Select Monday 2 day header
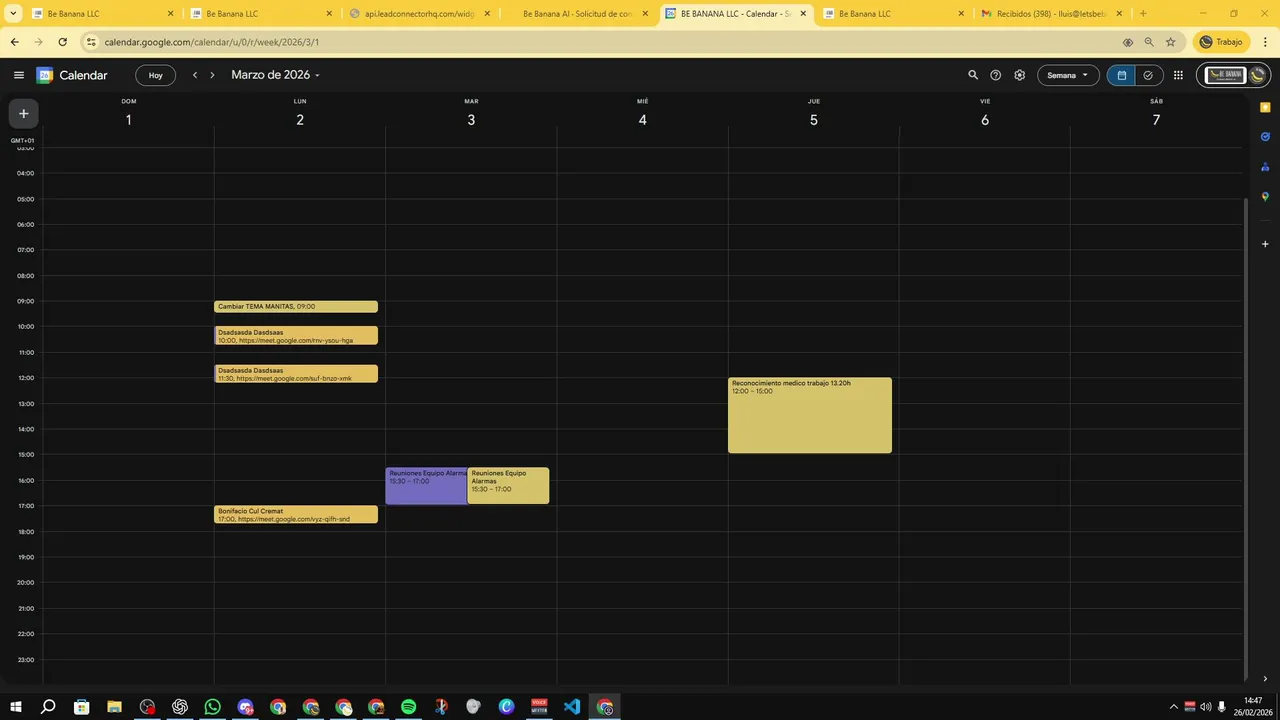This screenshot has height=720, width=1280. [300, 120]
